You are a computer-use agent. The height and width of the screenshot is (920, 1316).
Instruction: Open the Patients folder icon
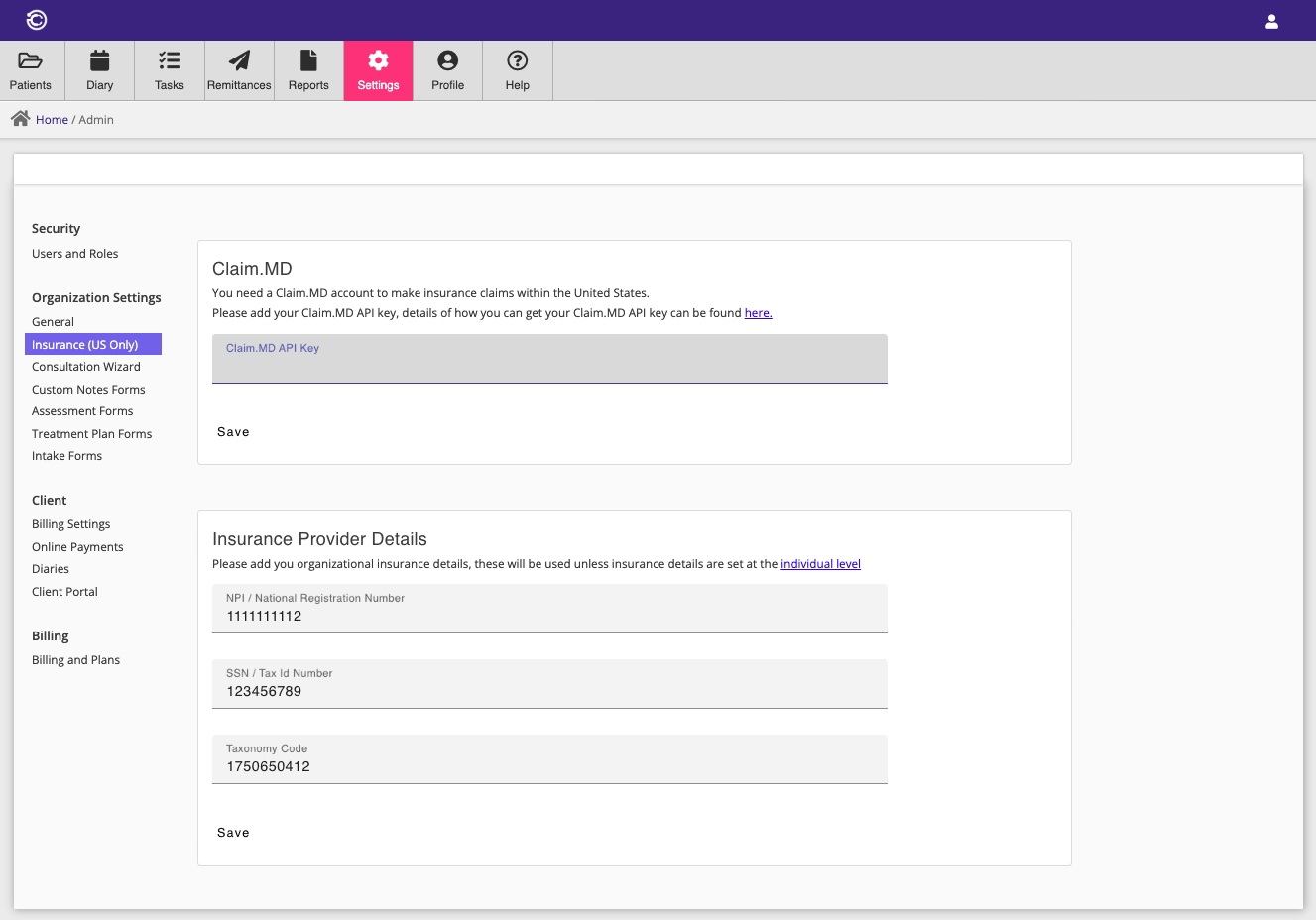[31, 61]
